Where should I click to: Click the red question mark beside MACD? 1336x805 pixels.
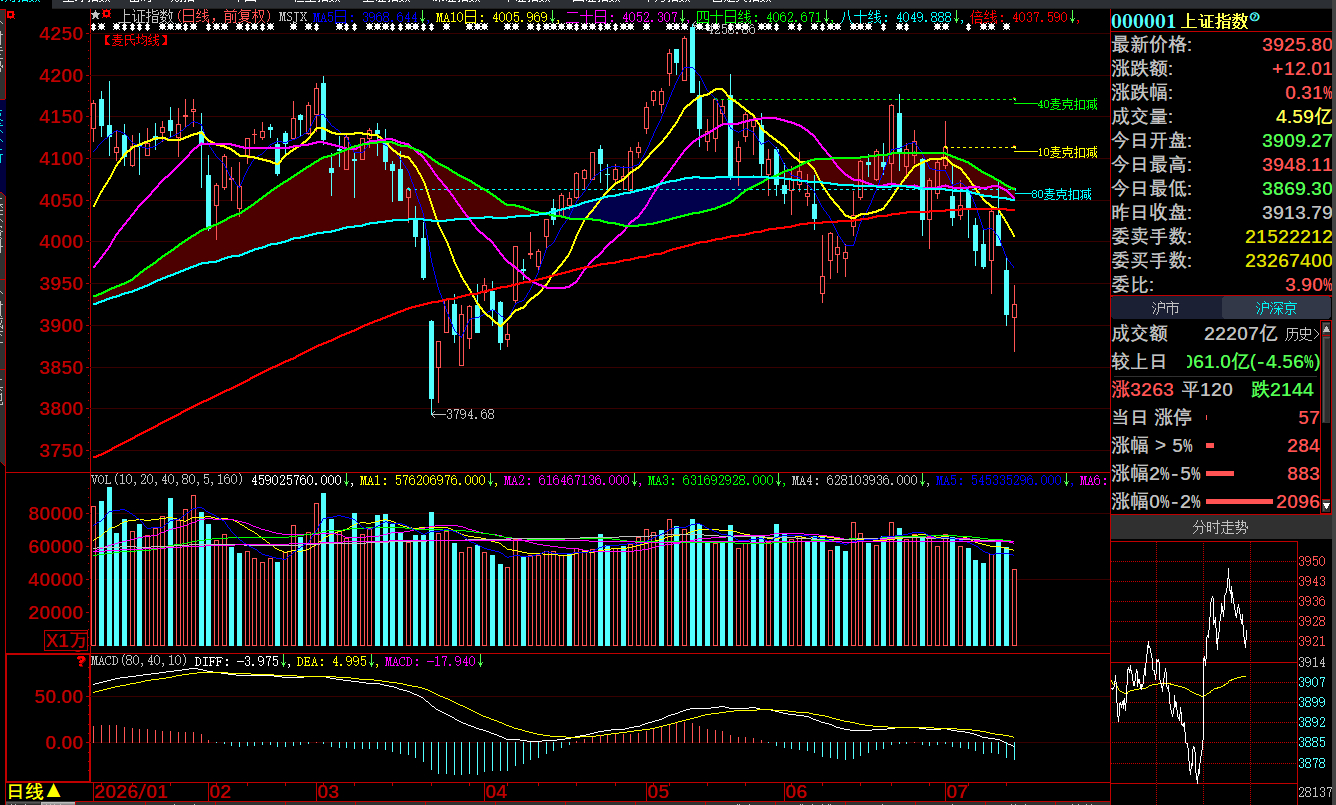click(x=81, y=661)
